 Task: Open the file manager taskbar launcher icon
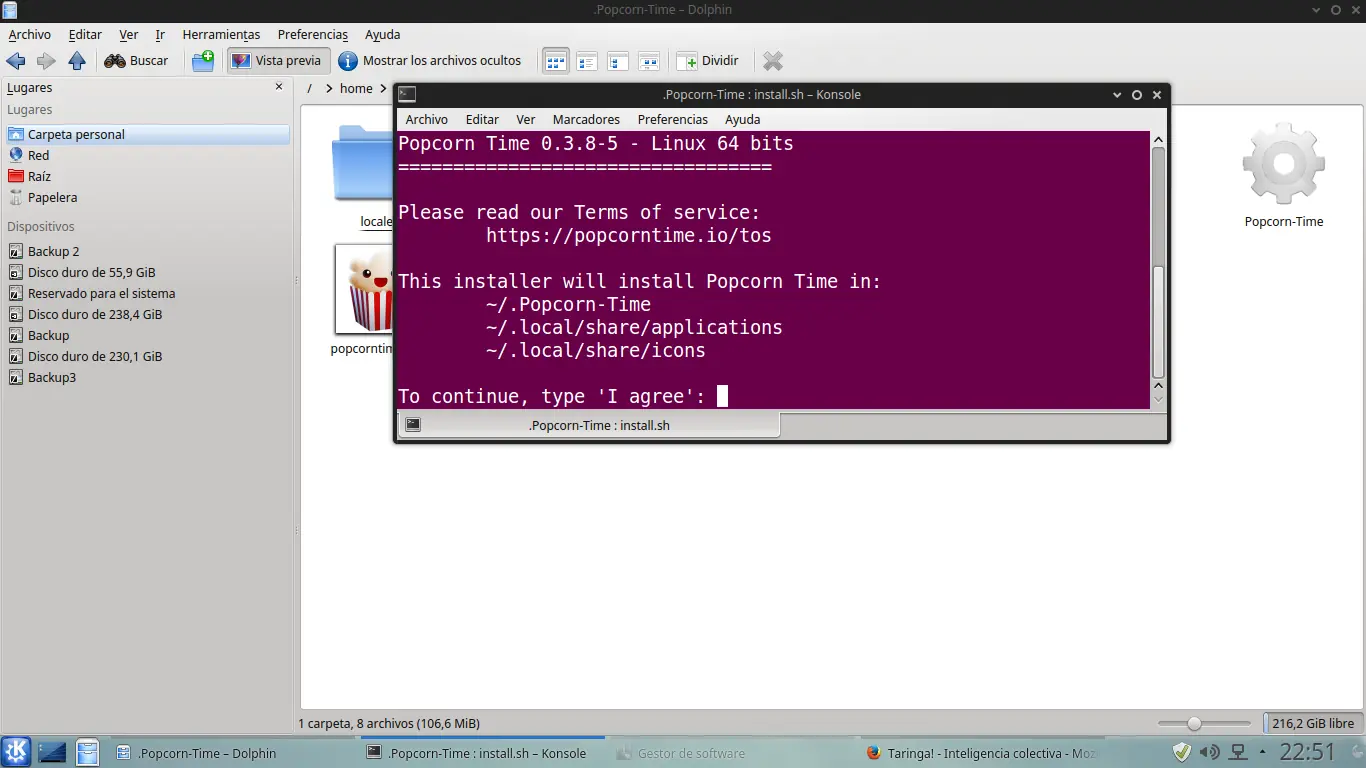coord(87,752)
